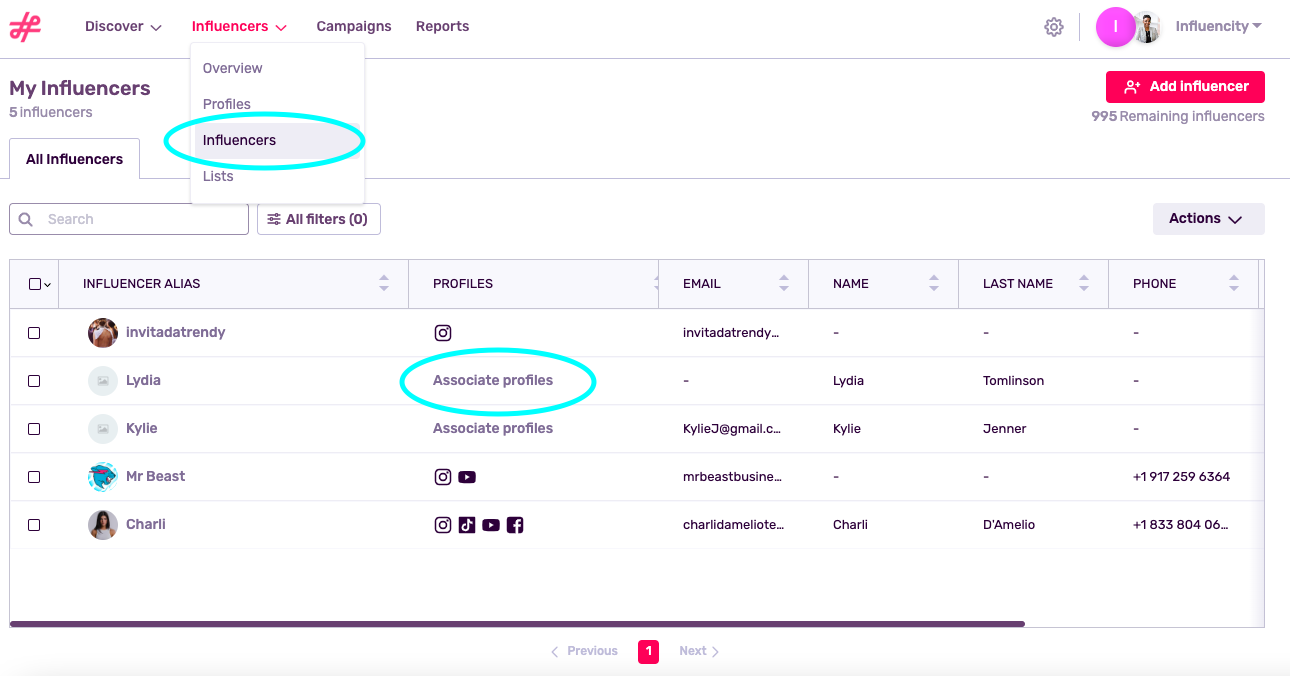Click Charli's YouTube profile icon
This screenshot has width=1290, height=676.
click(x=491, y=524)
